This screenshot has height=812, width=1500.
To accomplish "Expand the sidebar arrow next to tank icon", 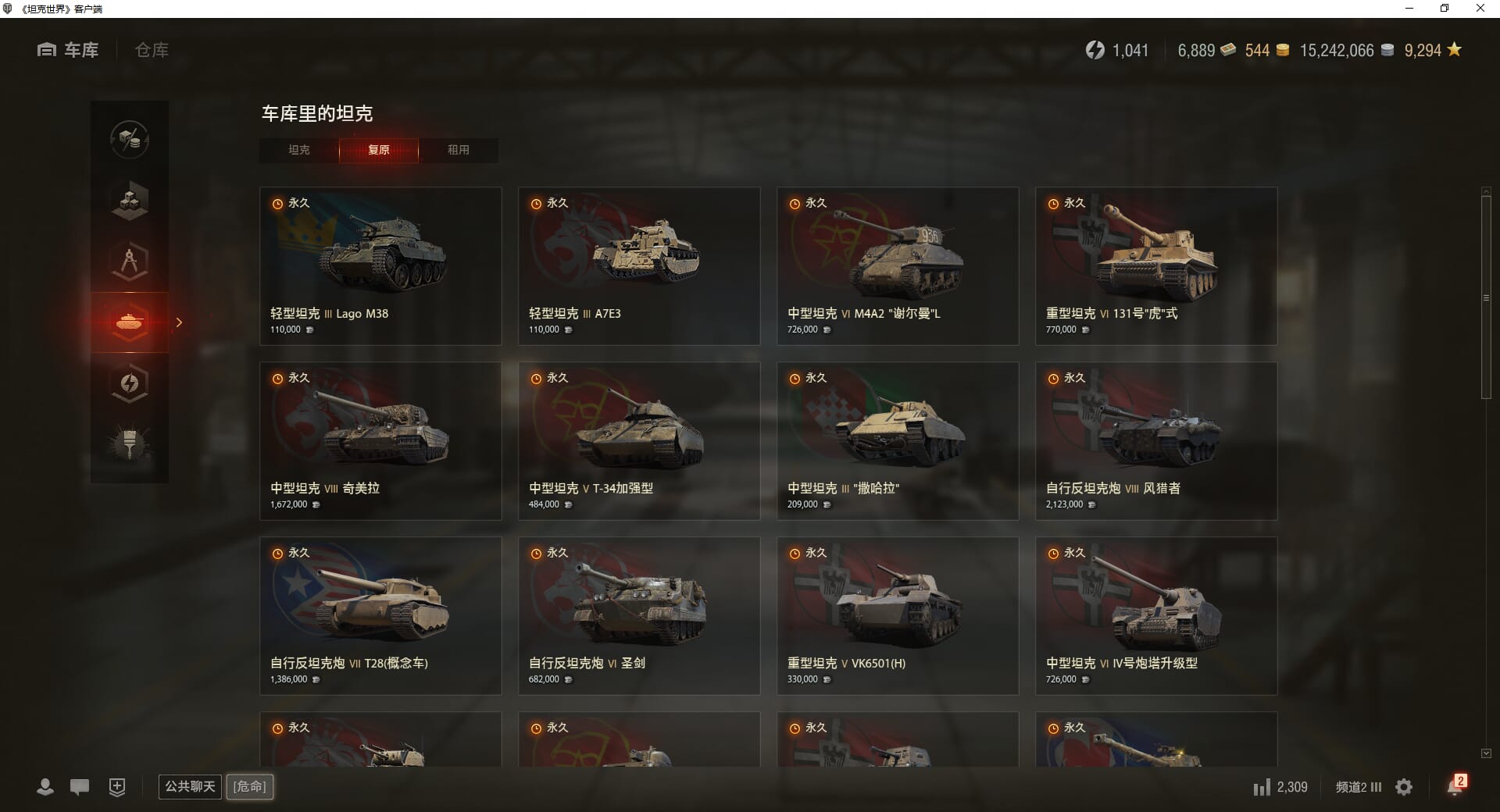I will click(x=179, y=322).
